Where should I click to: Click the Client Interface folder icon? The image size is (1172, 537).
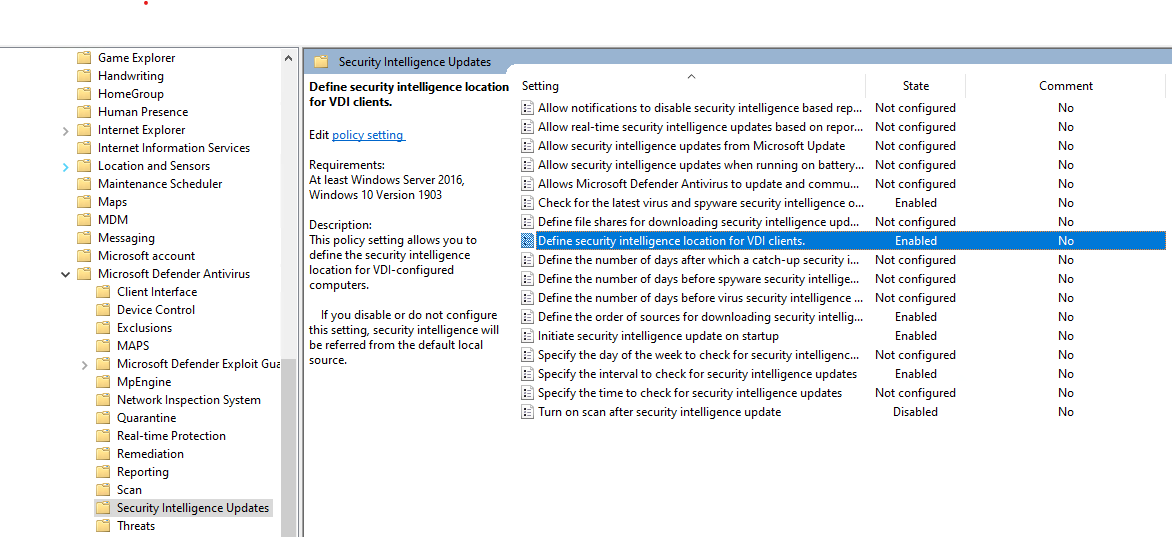[103, 292]
